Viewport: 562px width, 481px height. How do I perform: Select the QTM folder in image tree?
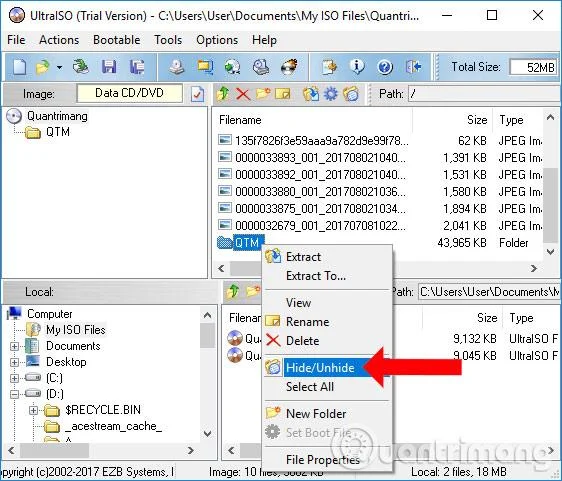pyautogui.click(x=58, y=132)
